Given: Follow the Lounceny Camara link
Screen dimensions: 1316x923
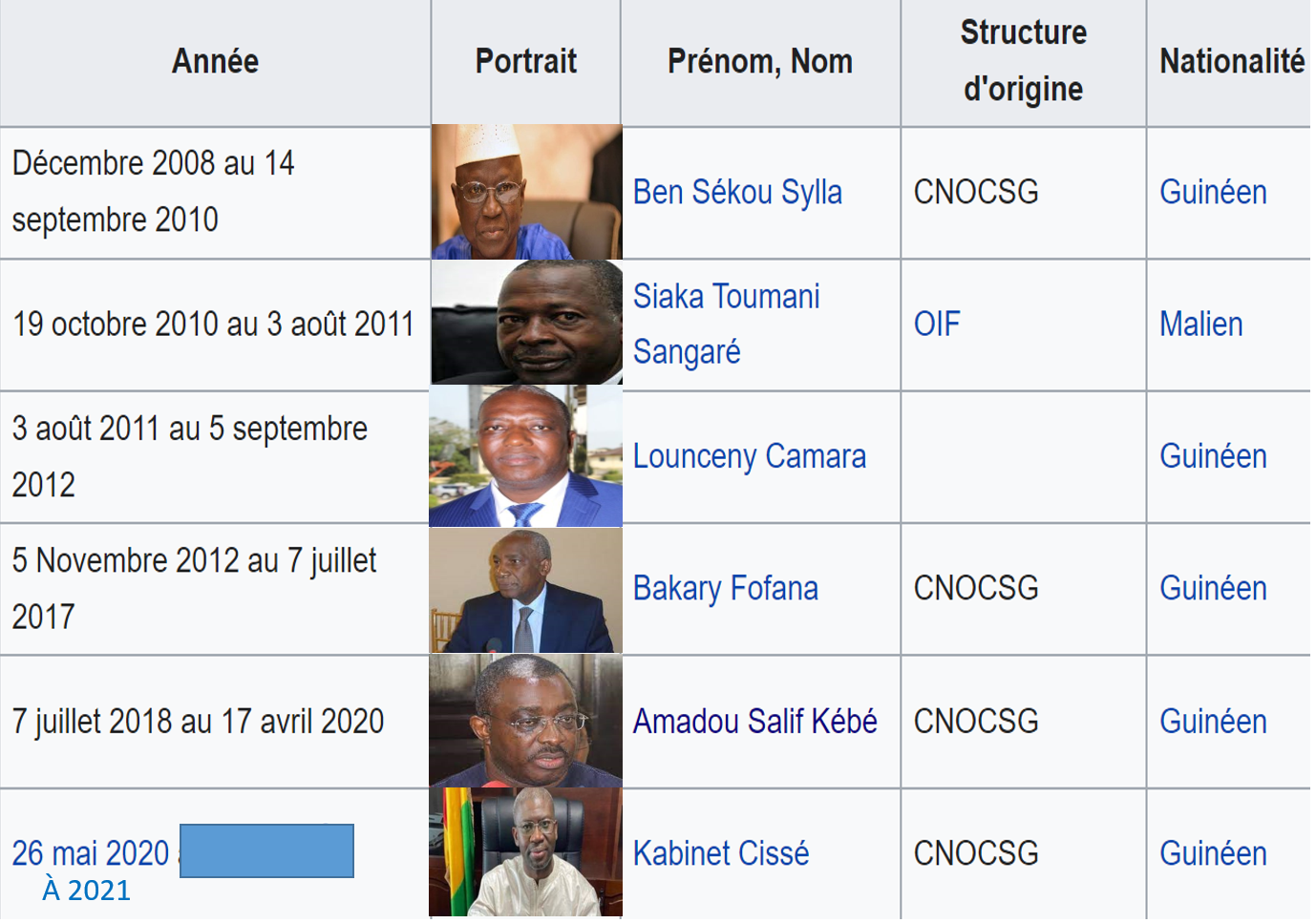Looking at the screenshot, I should click(x=749, y=457).
